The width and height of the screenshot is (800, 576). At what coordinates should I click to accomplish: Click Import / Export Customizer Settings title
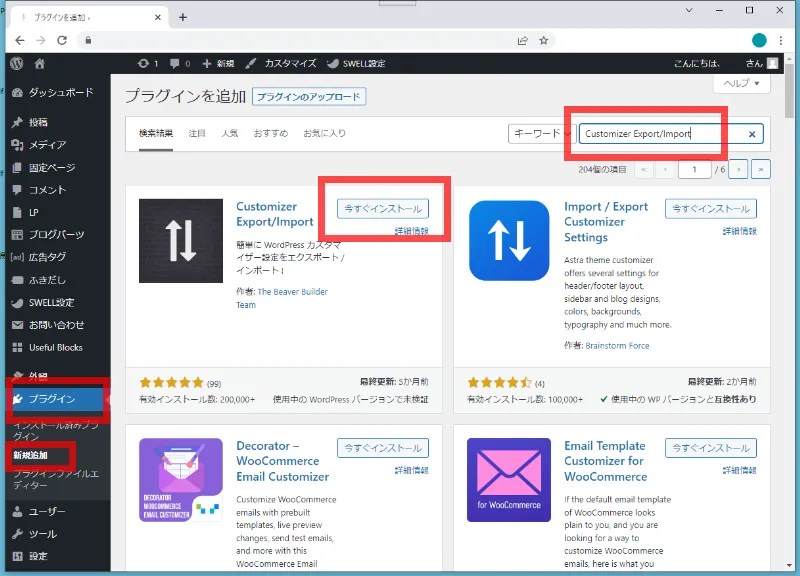[606, 222]
